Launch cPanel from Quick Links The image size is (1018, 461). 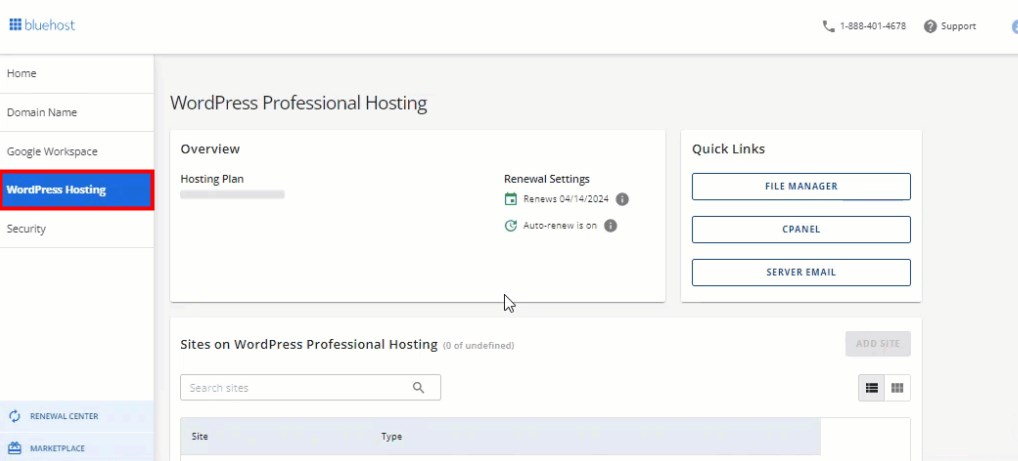801,230
